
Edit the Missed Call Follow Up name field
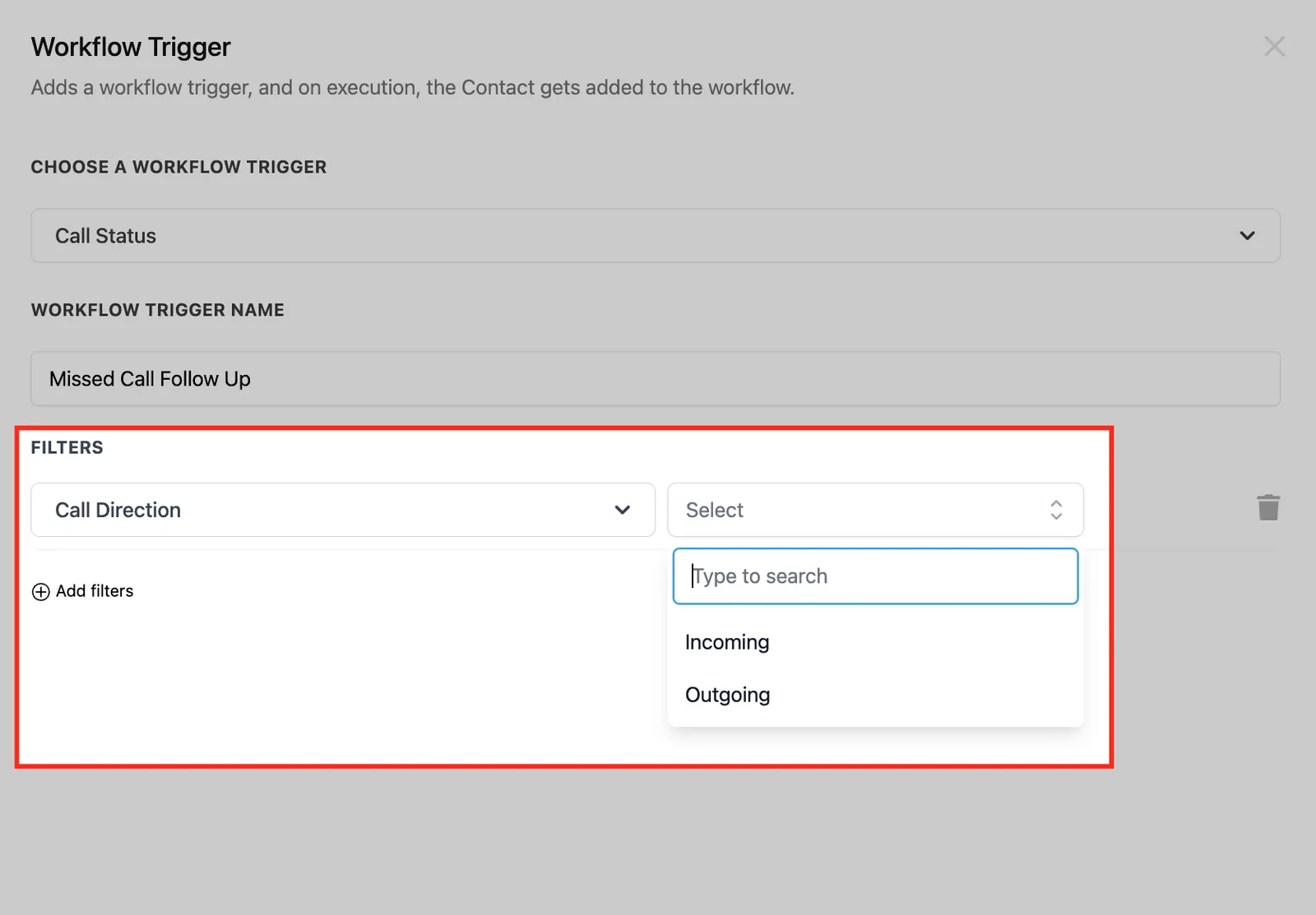pos(656,379)
